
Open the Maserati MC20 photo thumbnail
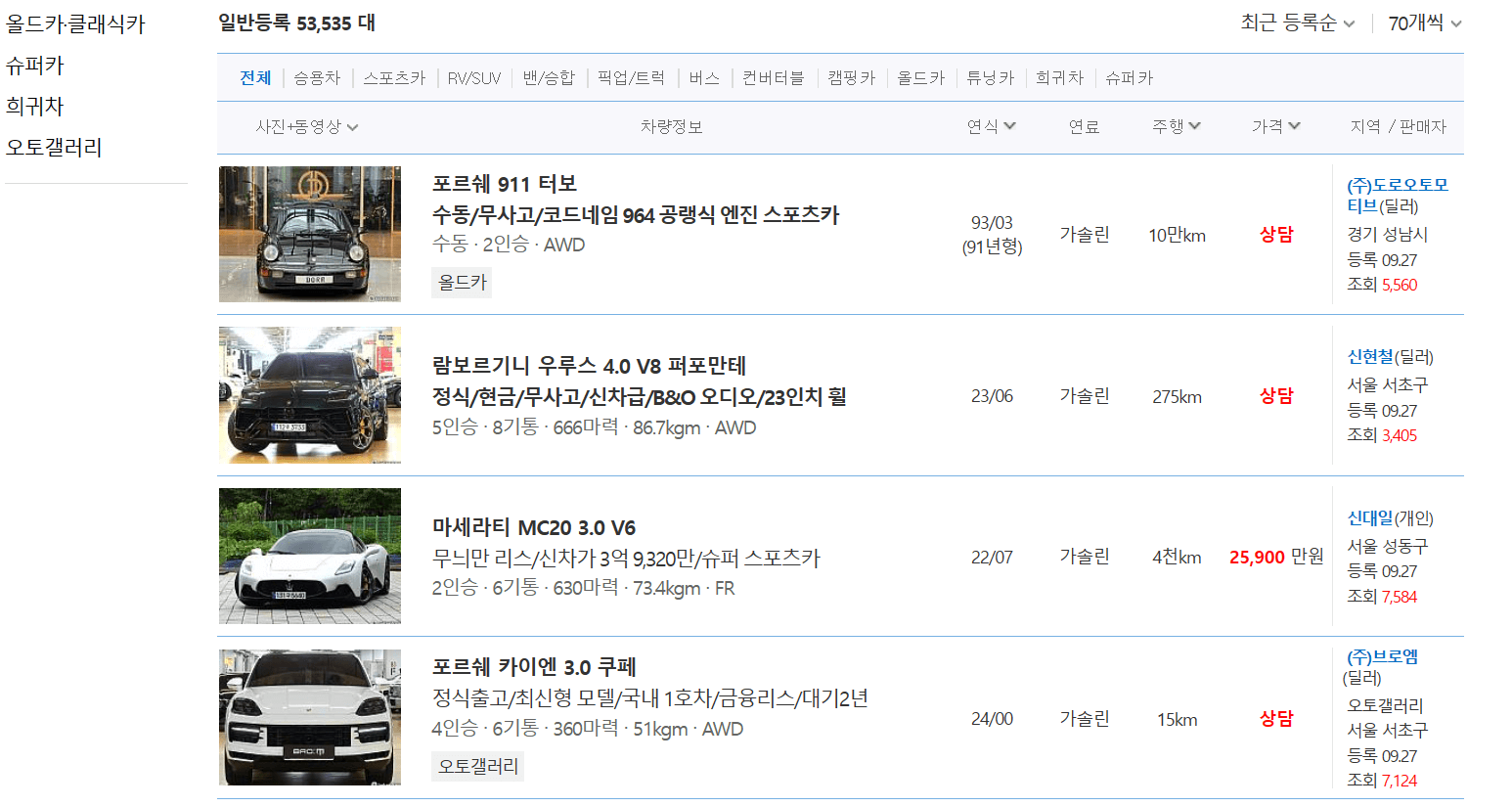pos(309,556)
